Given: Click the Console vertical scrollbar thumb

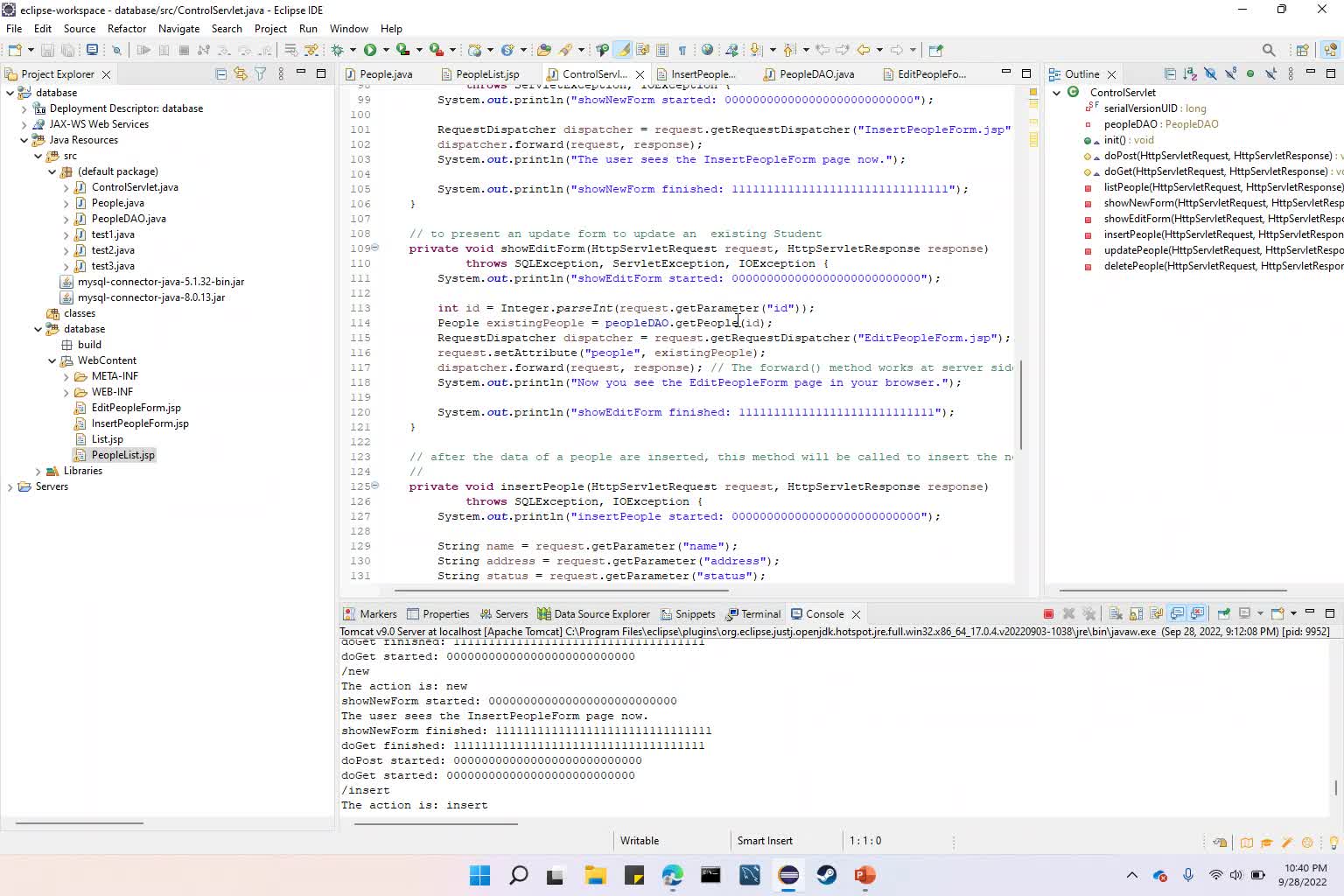Looking at the screenshot, I should (x=1336, y=787).
